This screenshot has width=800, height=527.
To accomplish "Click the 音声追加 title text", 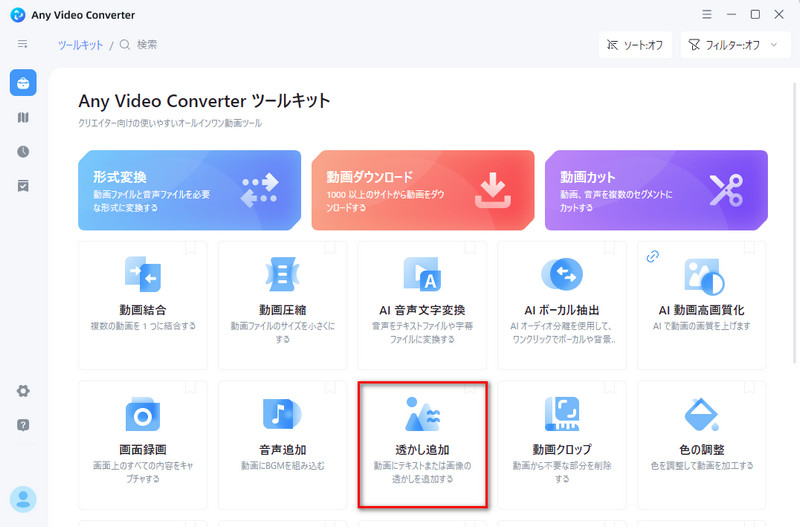I will 283,450.
